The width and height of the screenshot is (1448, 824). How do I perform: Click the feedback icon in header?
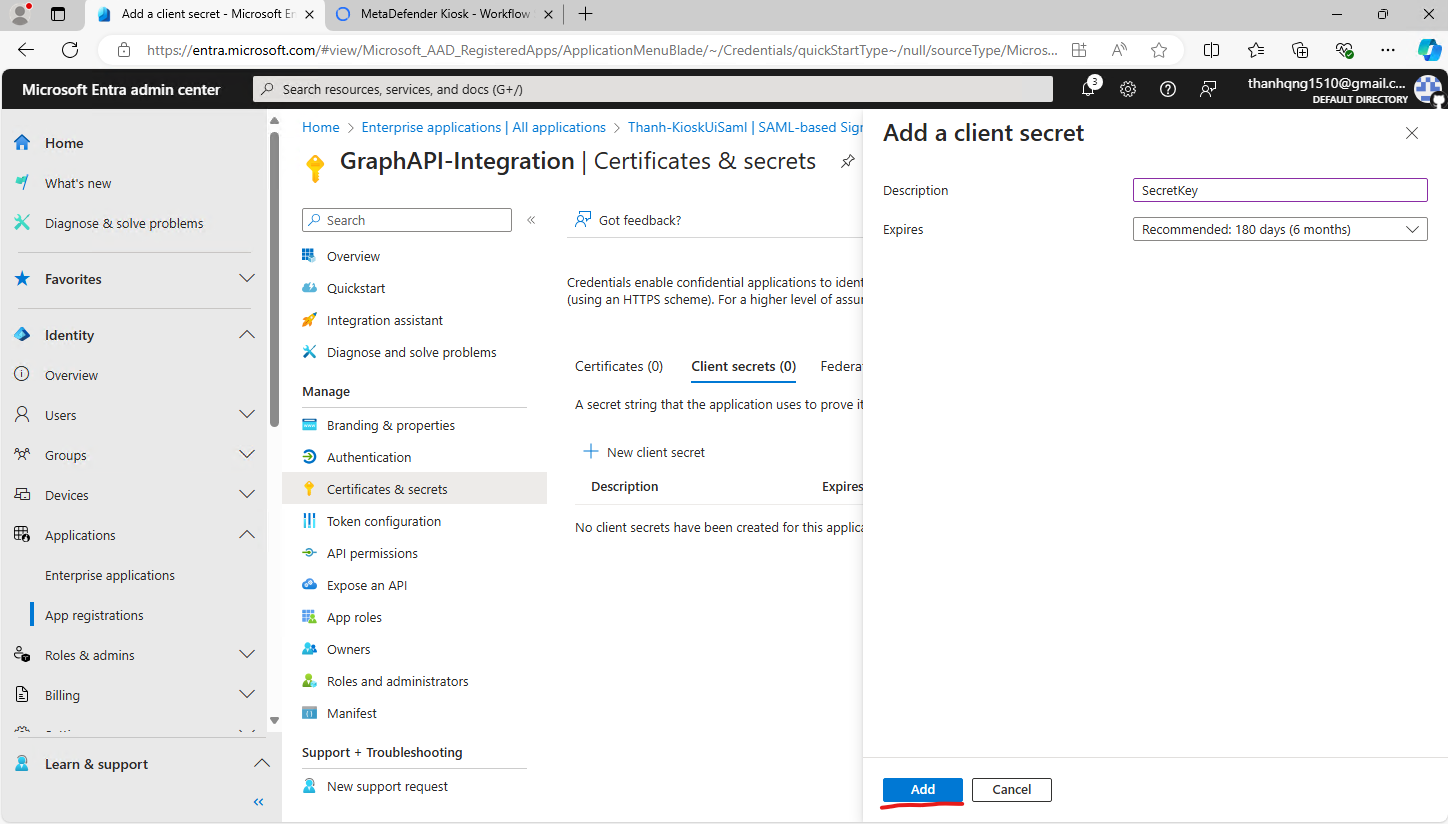pos(1208,89)
